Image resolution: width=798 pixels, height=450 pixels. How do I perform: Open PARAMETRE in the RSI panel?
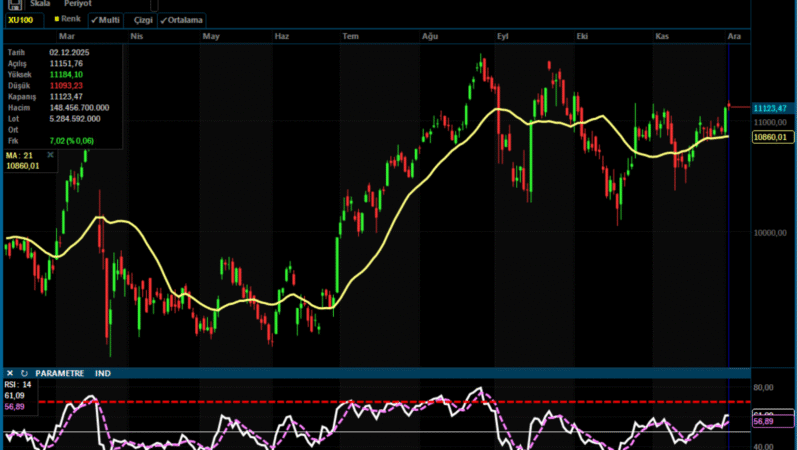point(60,373)
